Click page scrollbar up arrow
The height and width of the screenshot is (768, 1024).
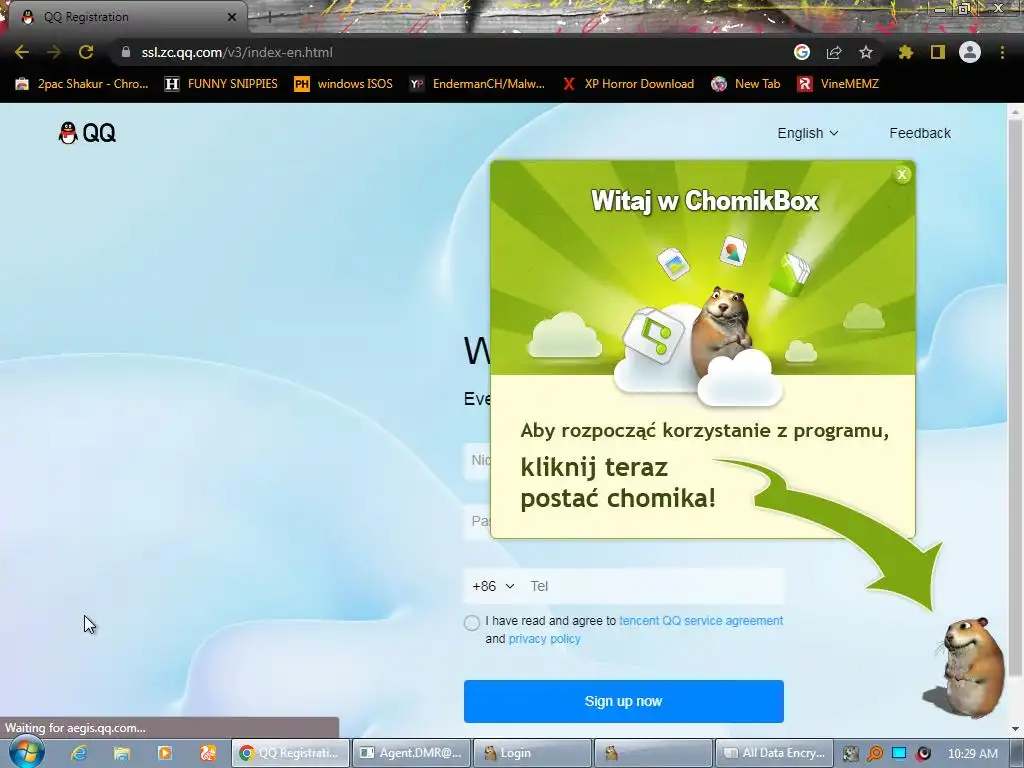tap(1015, 111)
